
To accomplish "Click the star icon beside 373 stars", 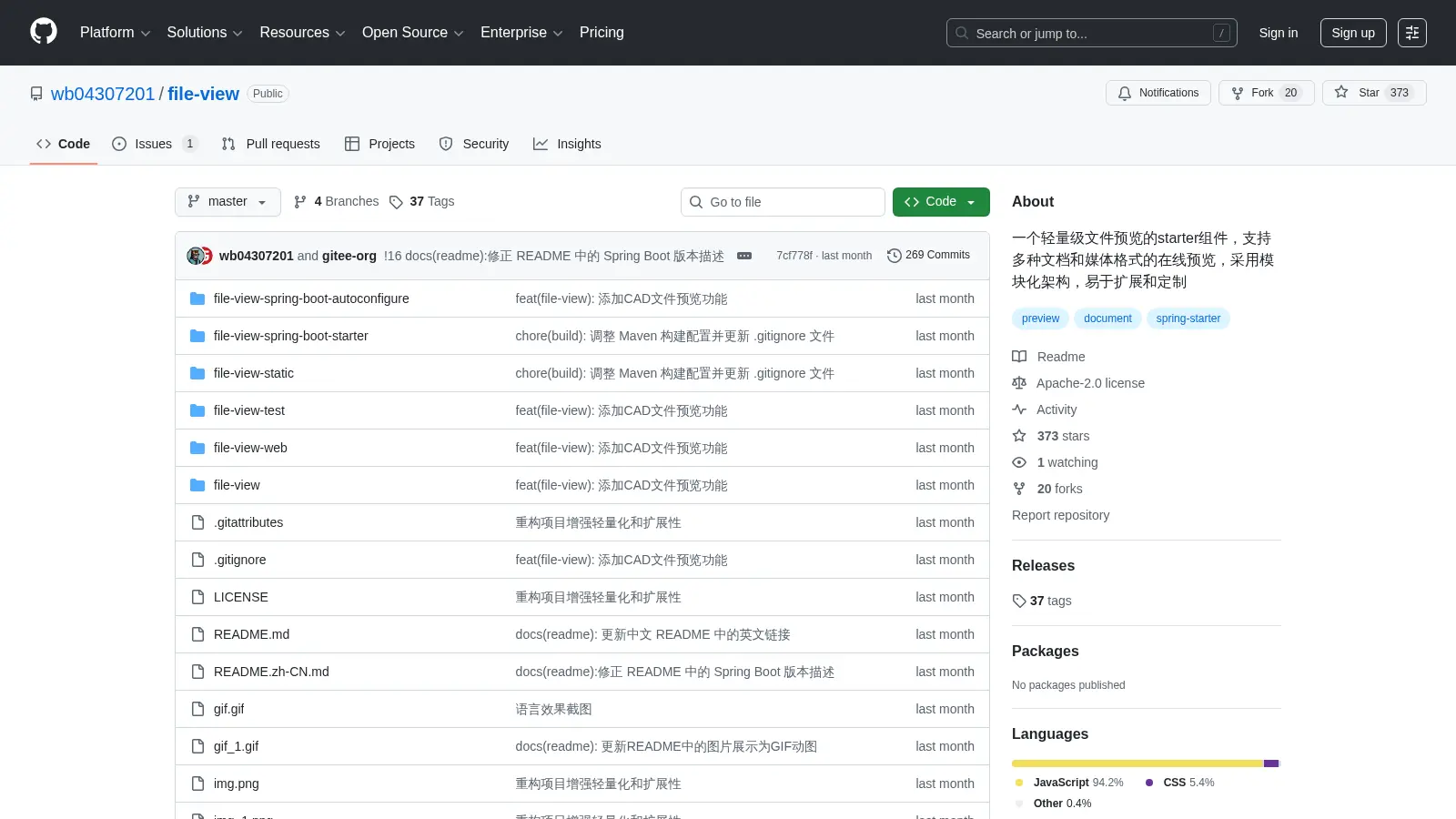I will click(x=1019, y=436).
